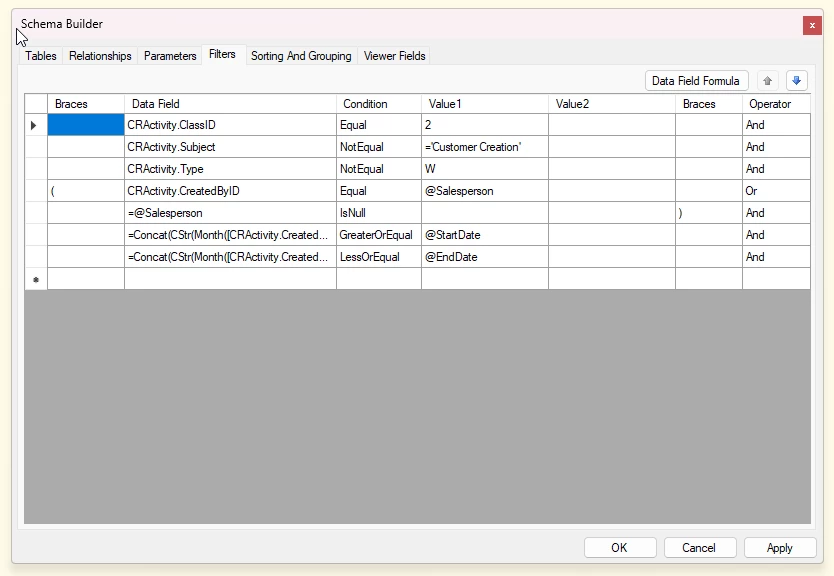Screen dimensions: 834x576
Task: Select the @StartDate value cell
Action: click(x=485, y=235)
